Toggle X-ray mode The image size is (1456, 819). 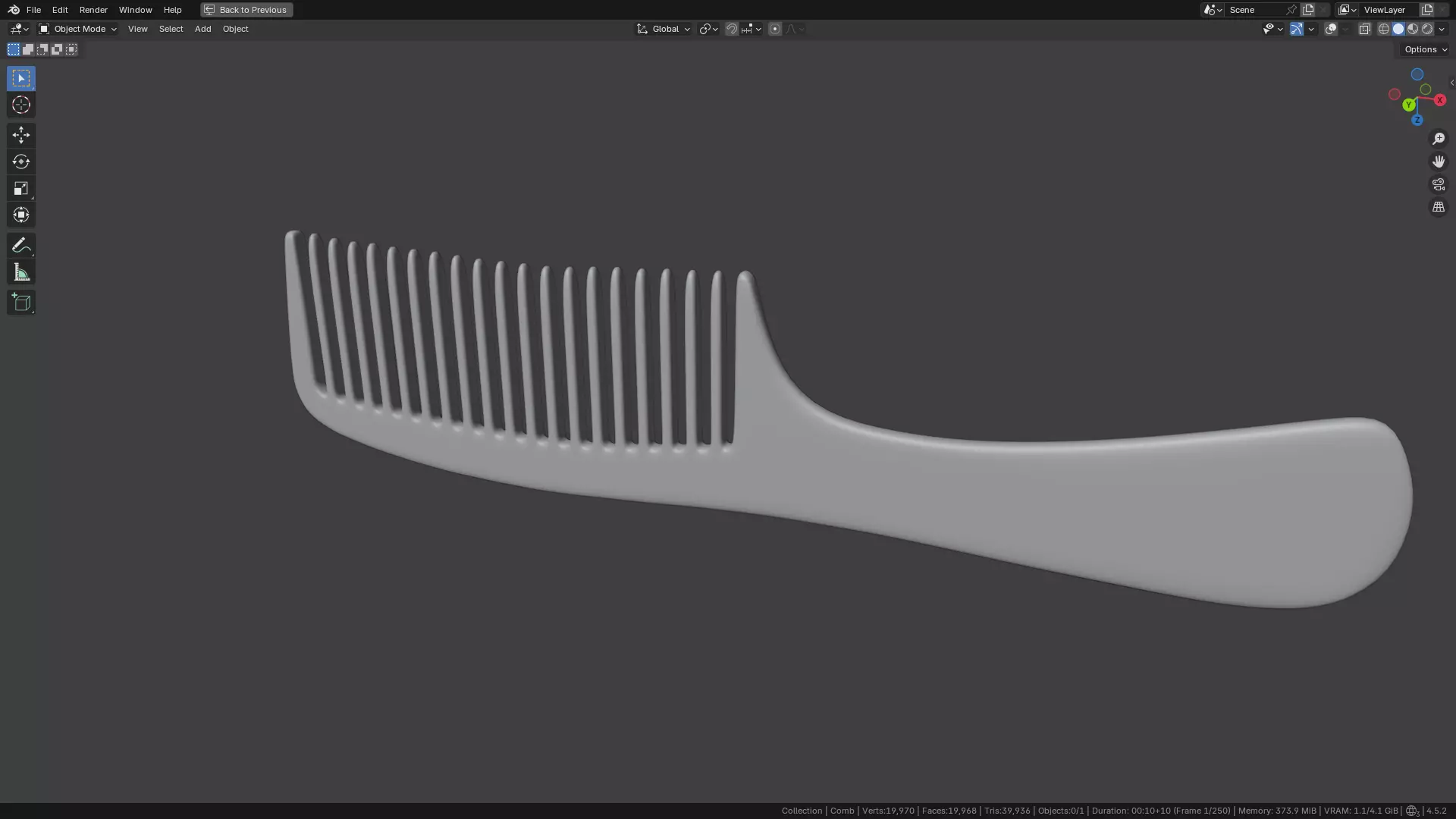tap(1364, 29)
